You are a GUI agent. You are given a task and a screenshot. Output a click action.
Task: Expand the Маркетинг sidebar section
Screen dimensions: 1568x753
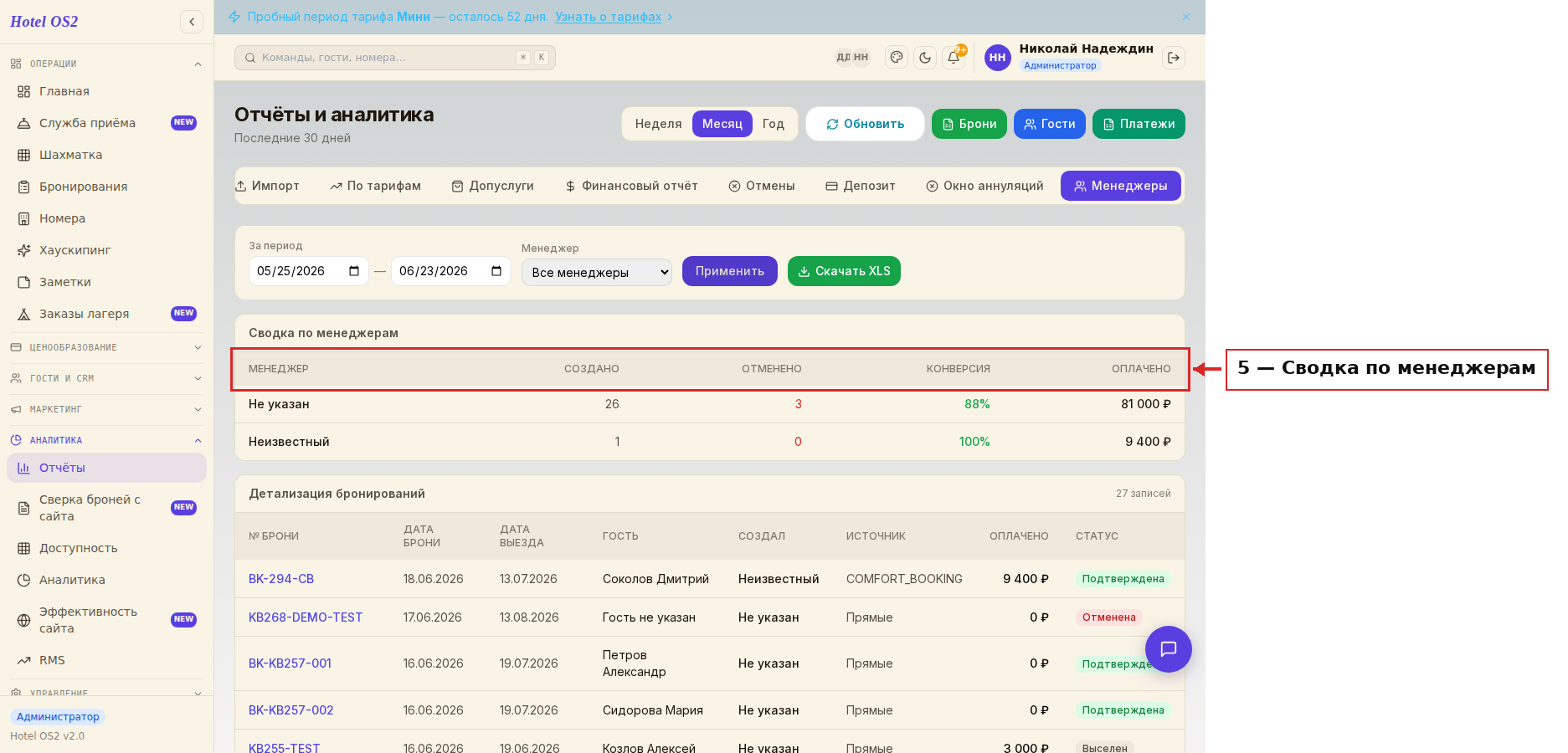coord(106,409)
